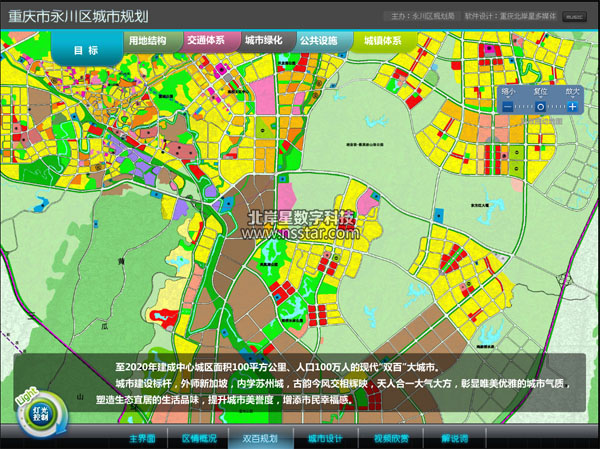The image size is (600, 449).
Task: Click the round reset-view (复位) button
Action: point(541,105)
